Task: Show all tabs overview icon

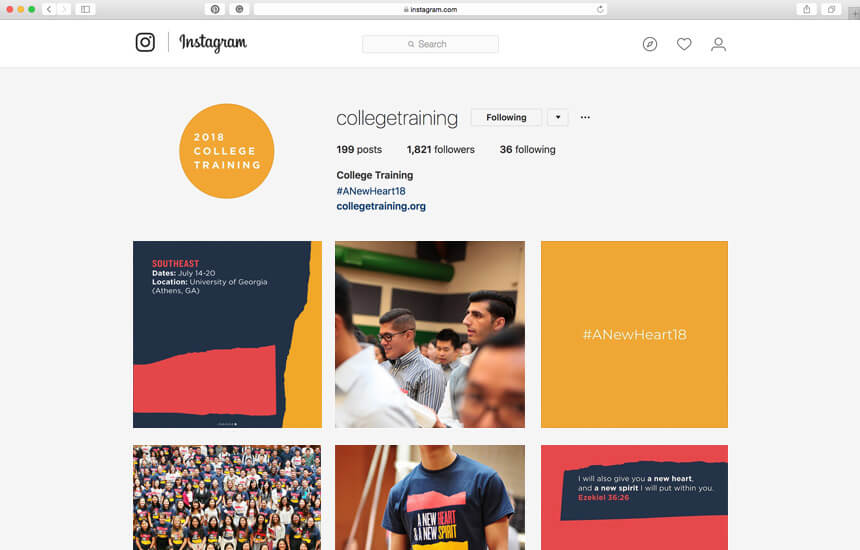Action: [831, 9]
